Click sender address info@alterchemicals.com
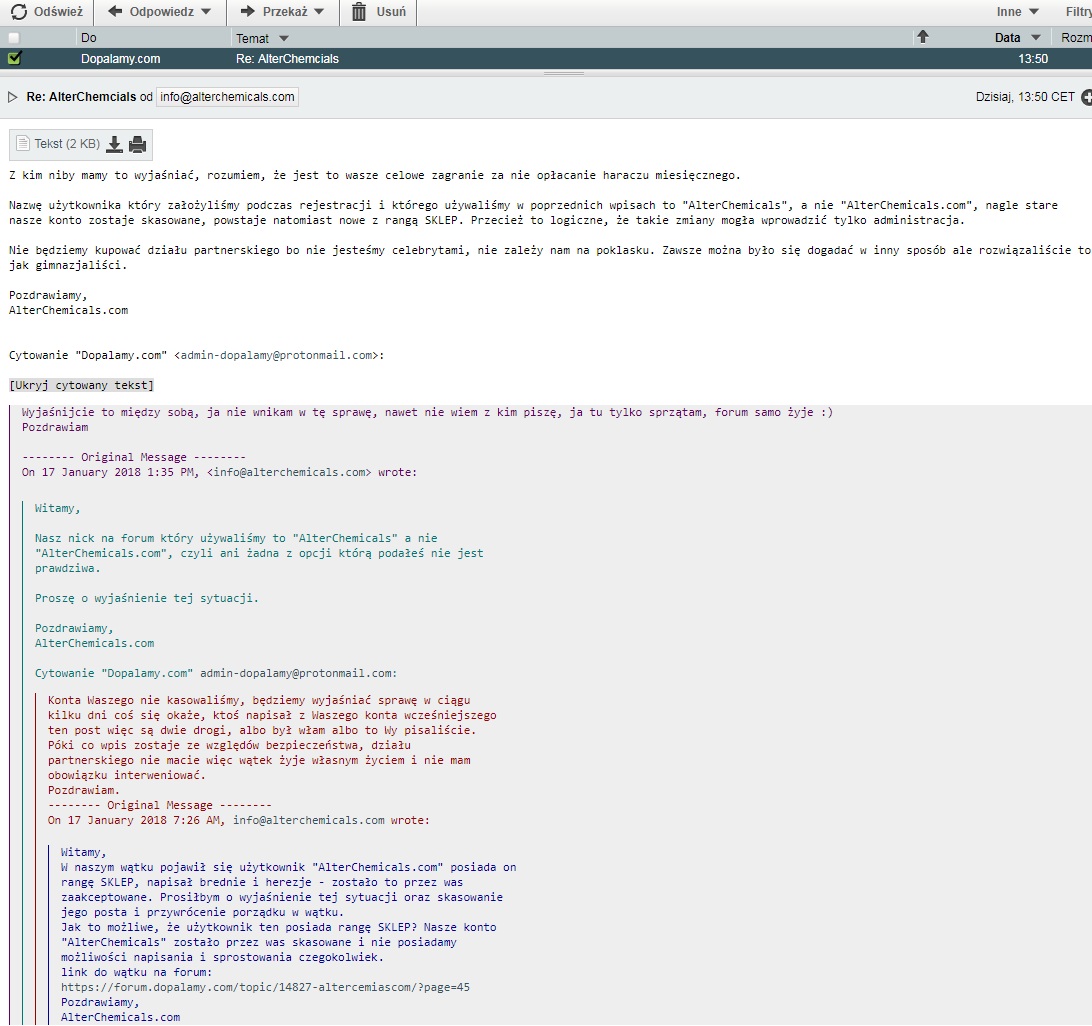The height and width of the screenshot is (1026, 1092). click(x=227, y=97)
